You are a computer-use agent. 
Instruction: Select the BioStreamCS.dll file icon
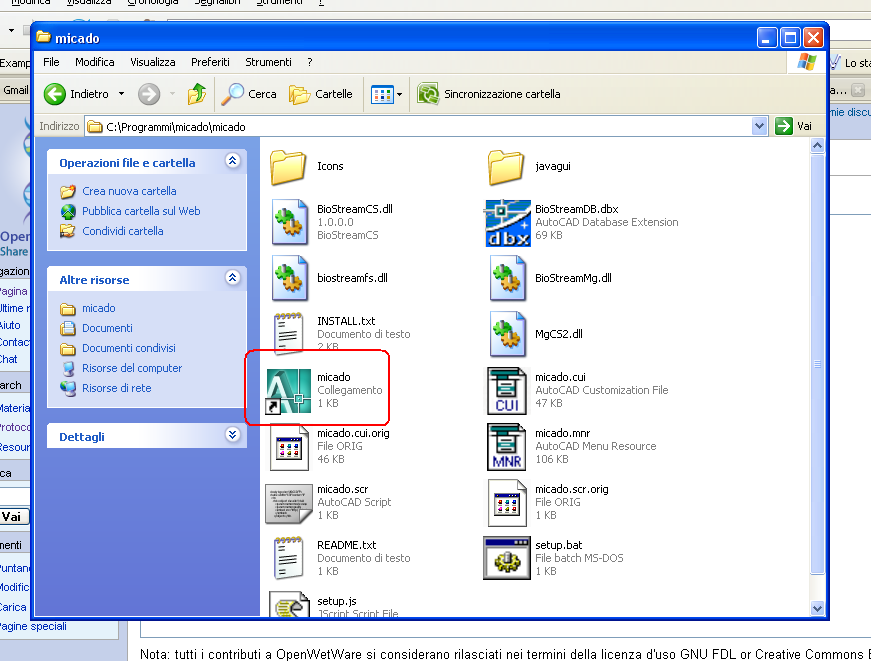[x=288, y=222]
